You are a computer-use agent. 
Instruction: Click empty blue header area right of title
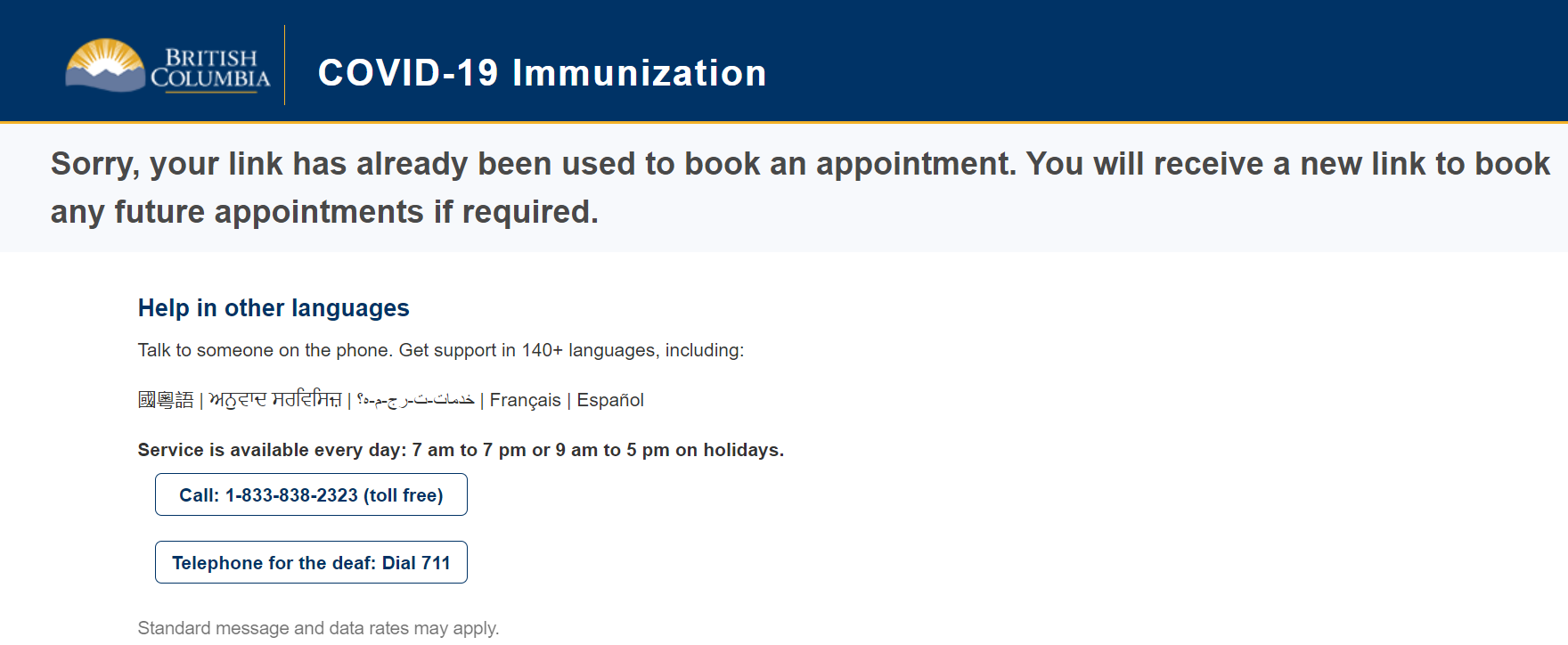(x=1158, y=62)
